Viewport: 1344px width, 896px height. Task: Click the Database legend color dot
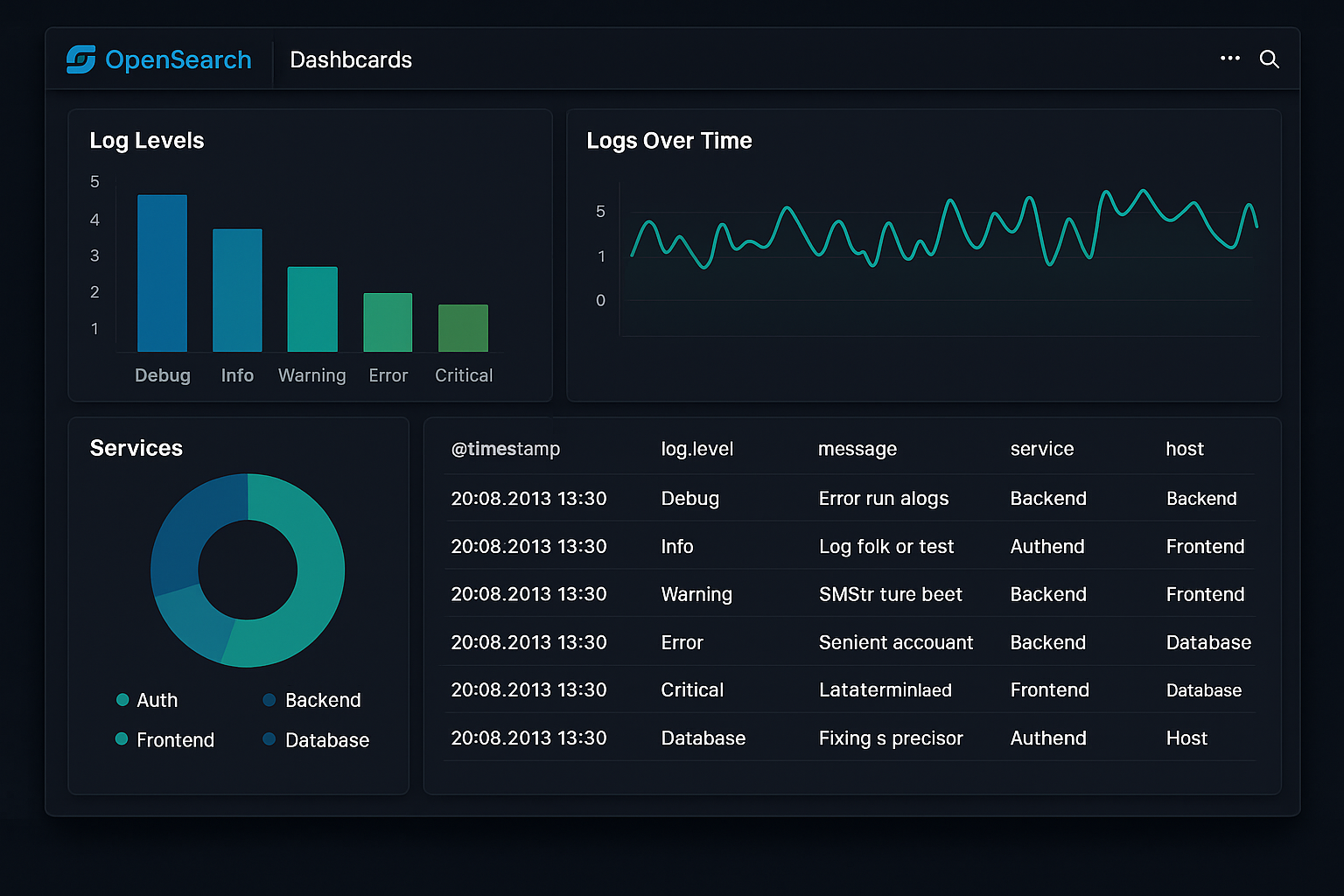coord(269,739)
